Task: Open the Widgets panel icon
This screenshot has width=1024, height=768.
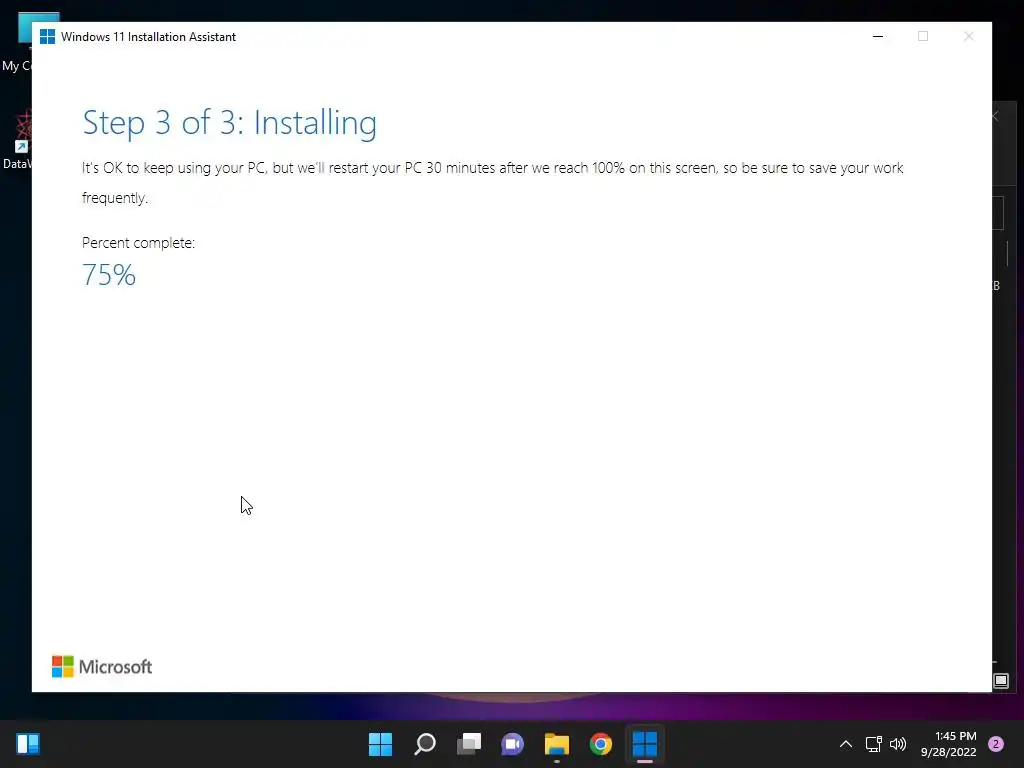Action: click(x=28, y=743)
